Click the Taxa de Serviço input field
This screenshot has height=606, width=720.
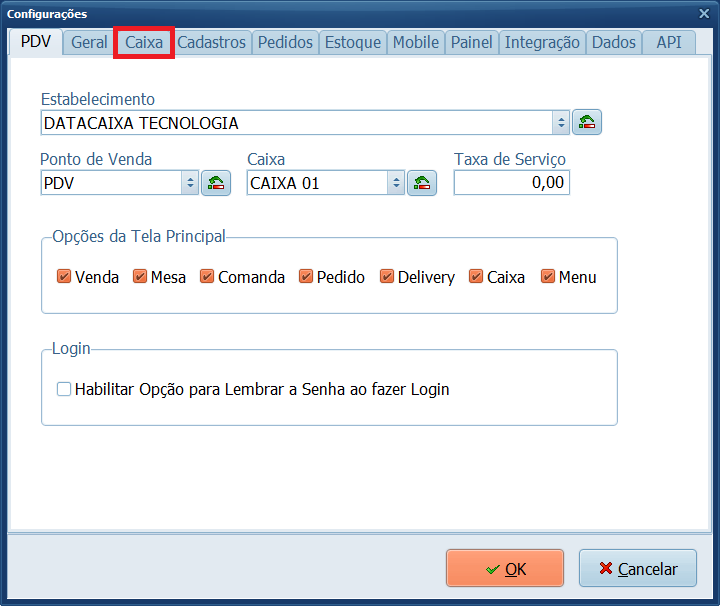click(x=511, y=183)
